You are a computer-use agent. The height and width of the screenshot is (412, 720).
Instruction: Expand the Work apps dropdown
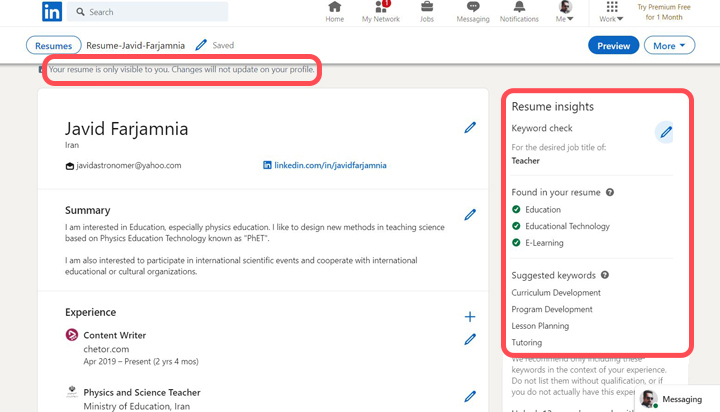point(612,12)
